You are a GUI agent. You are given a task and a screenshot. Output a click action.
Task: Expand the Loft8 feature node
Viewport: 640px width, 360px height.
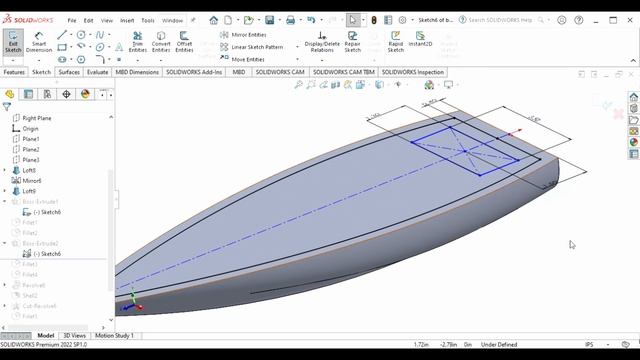[5, 170]
